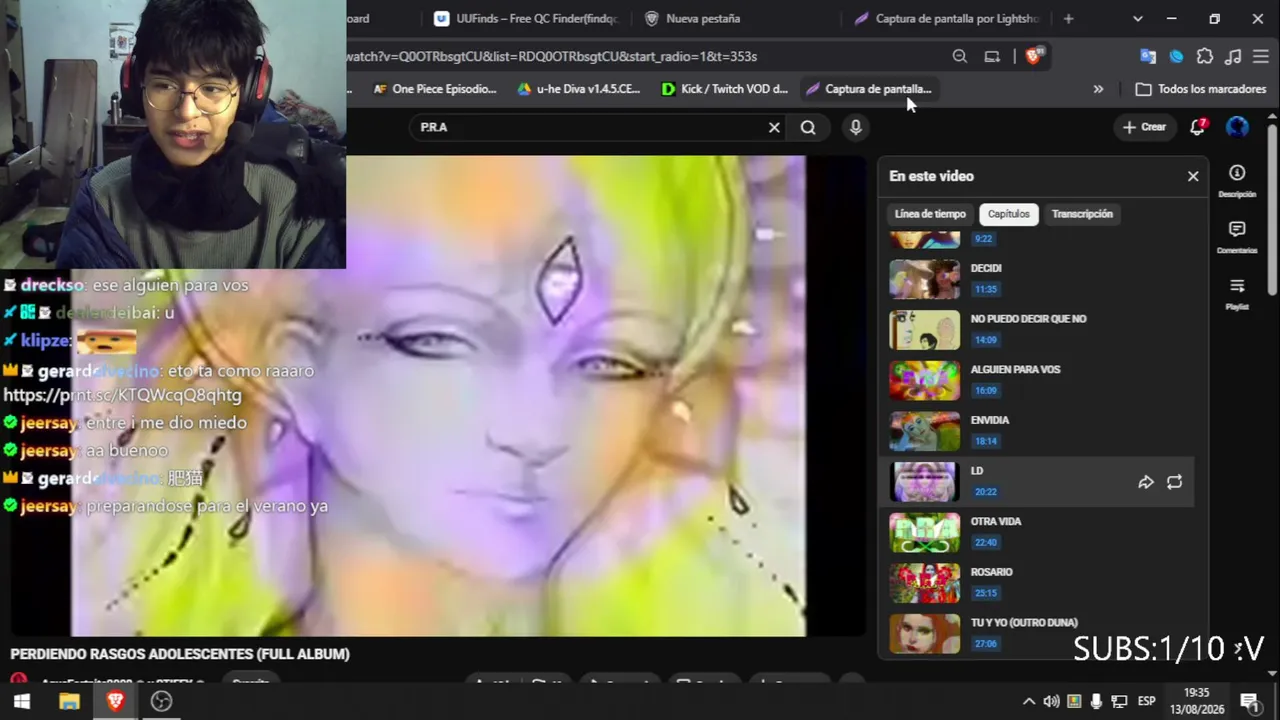Viewport: 1280px width, 720px height.
Task: Open the YouTube account avatar menu
Action: [x=1238, y=127]
